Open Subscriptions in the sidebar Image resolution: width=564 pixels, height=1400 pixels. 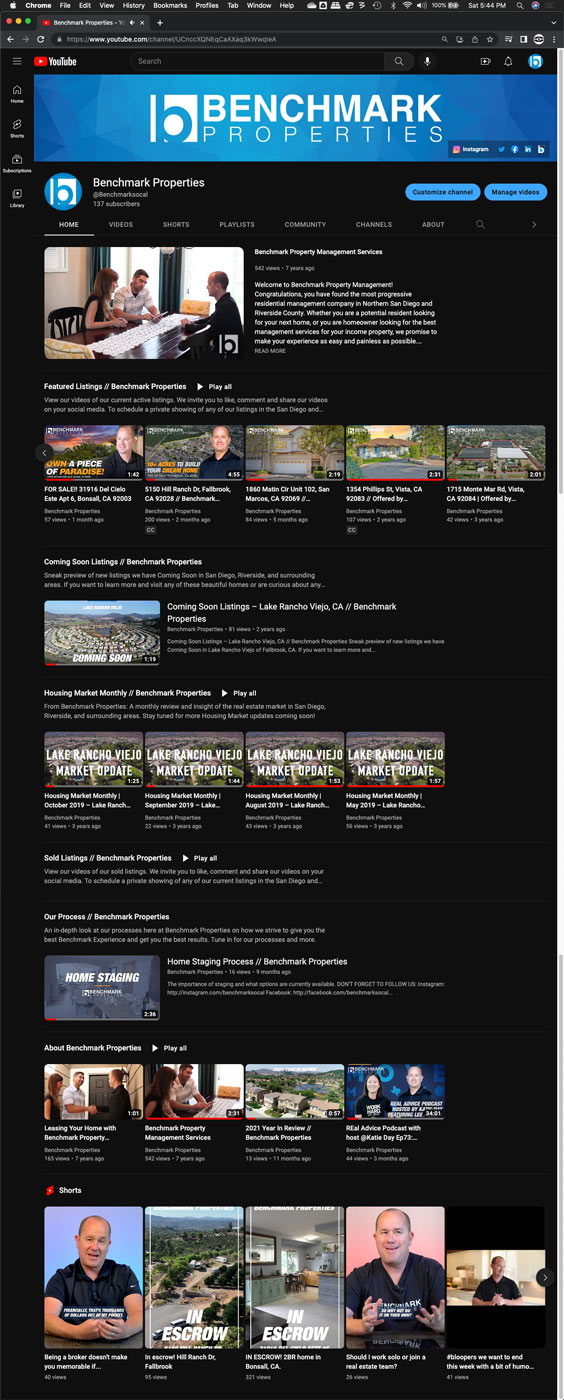coord(17,163)
